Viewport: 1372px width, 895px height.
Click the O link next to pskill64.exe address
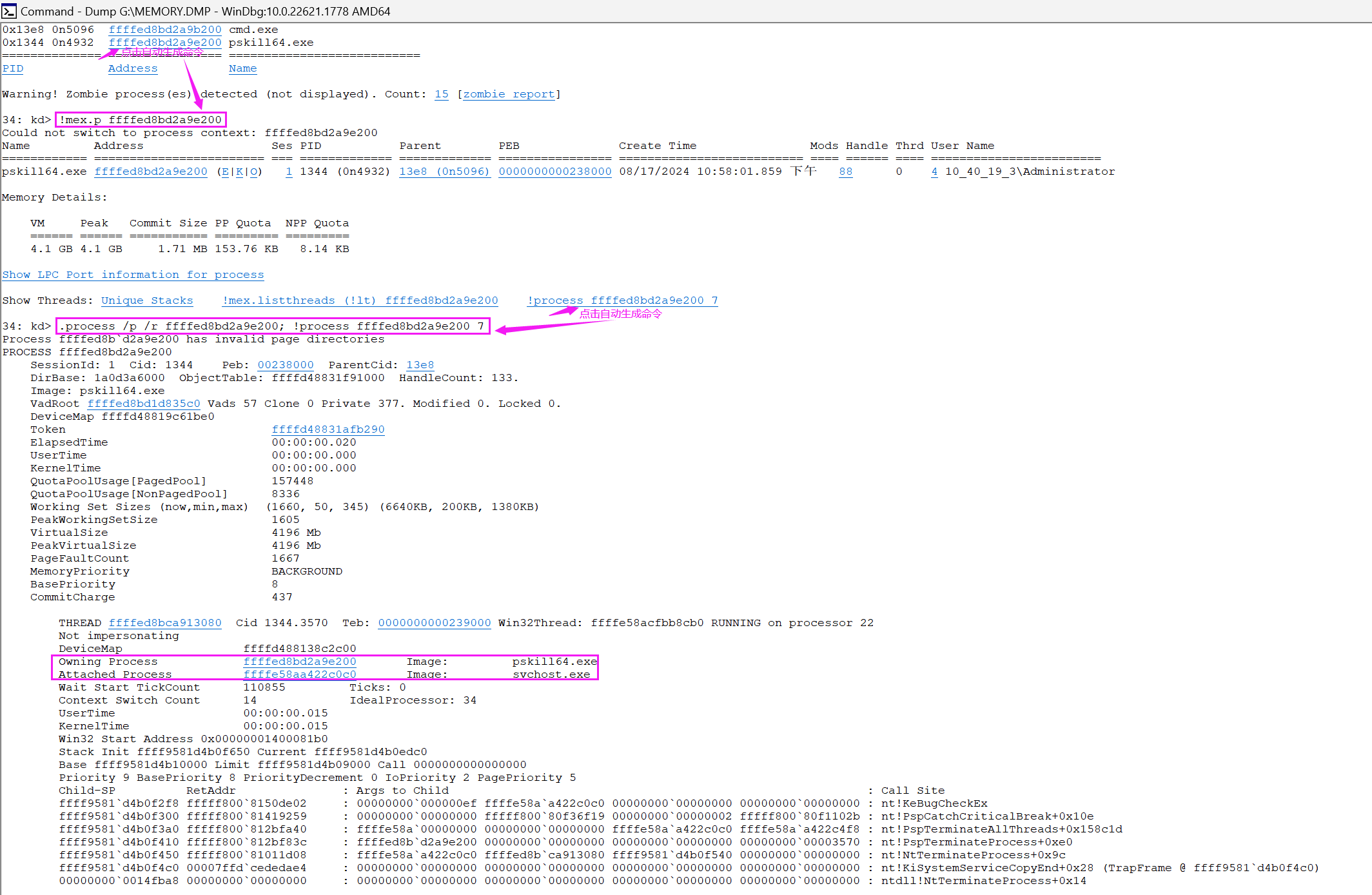pos(253,172)
